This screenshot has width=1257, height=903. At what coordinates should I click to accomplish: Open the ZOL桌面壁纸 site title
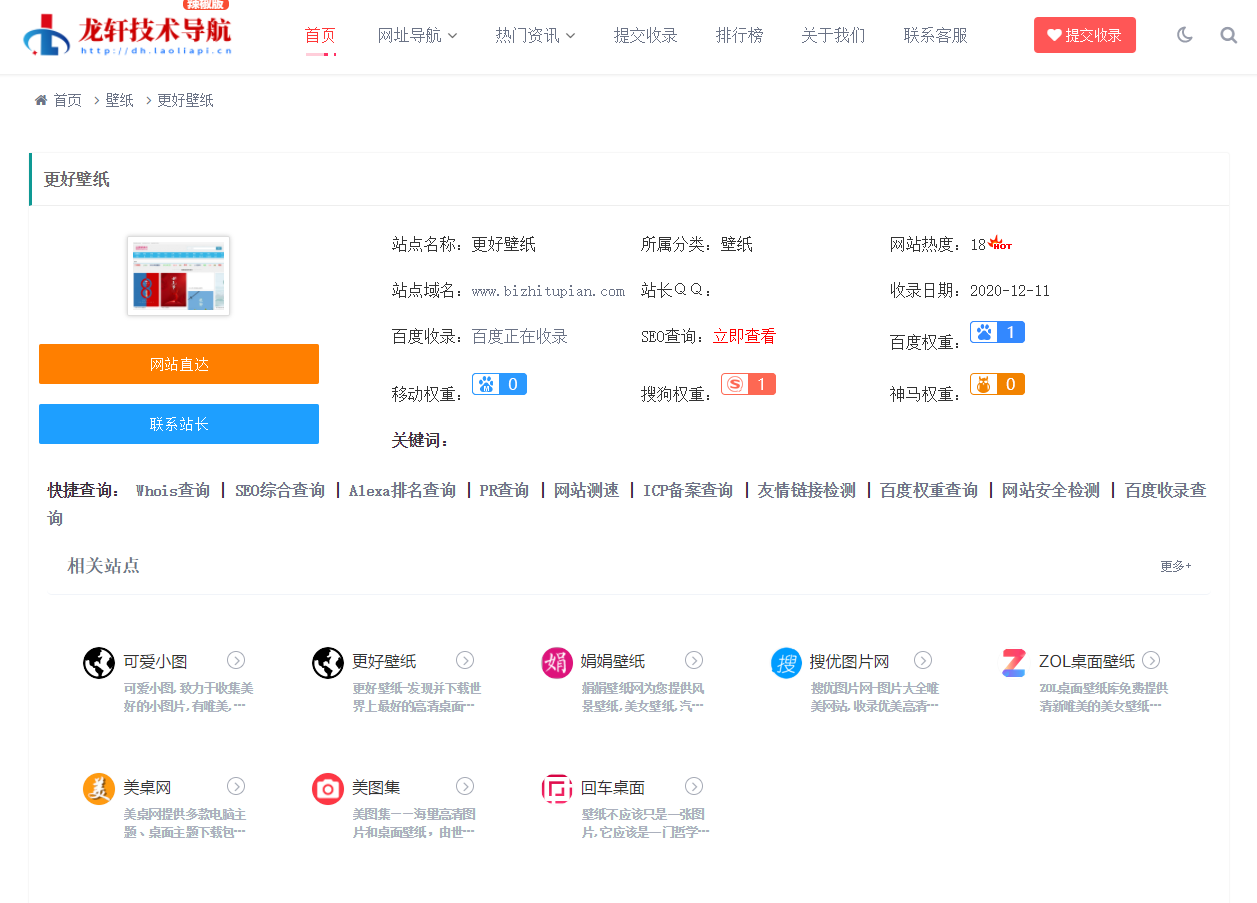click(1087, 661)
